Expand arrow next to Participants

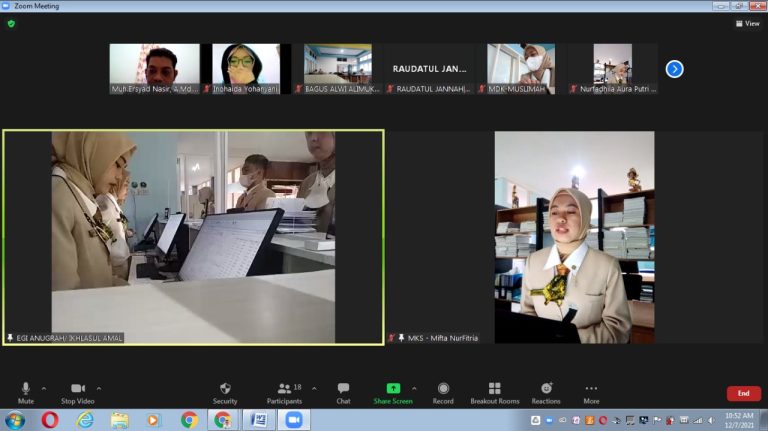(x=314, y=388)
